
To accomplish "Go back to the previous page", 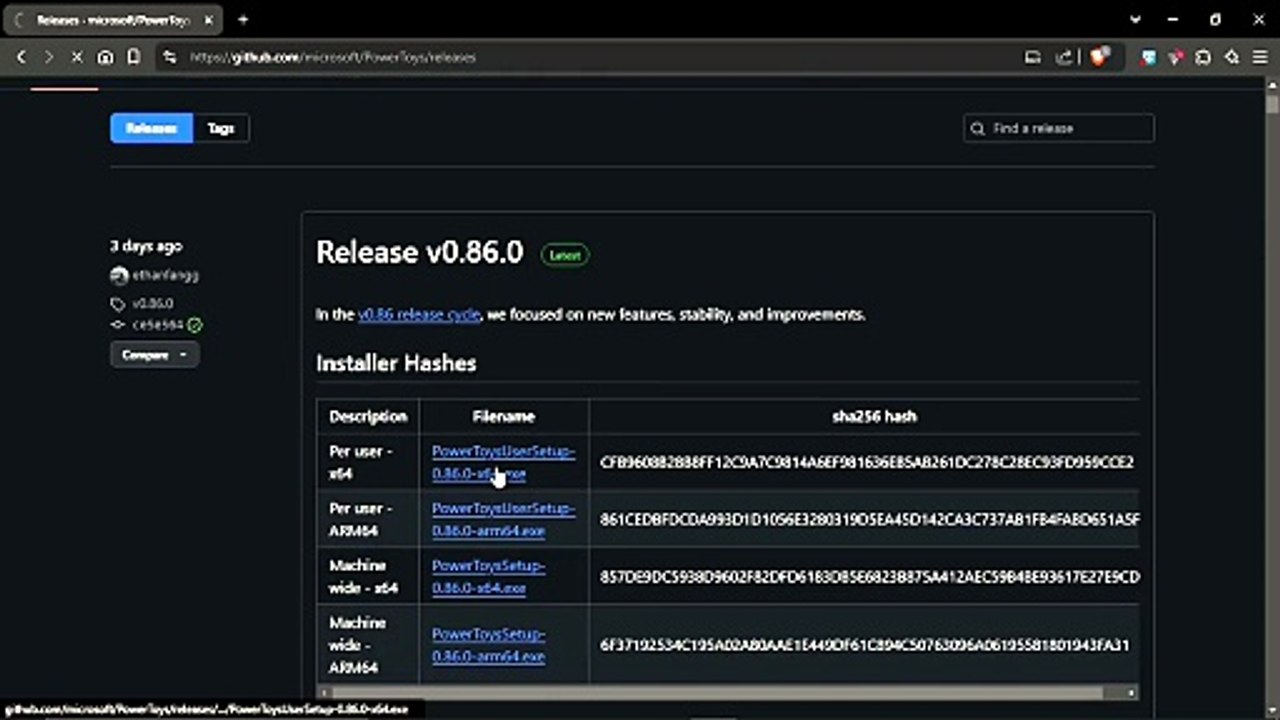I will pyautogui.click(x=21, y=57).
